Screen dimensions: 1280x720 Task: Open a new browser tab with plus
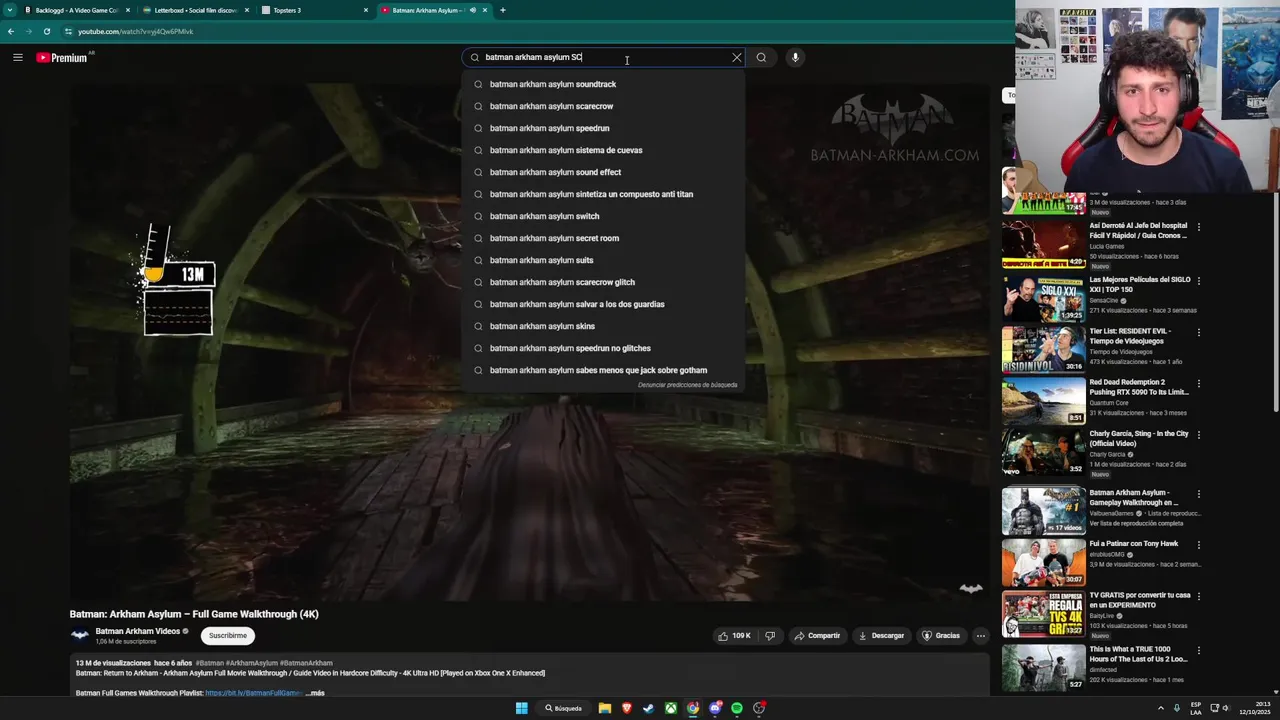(x=502, y=10)
